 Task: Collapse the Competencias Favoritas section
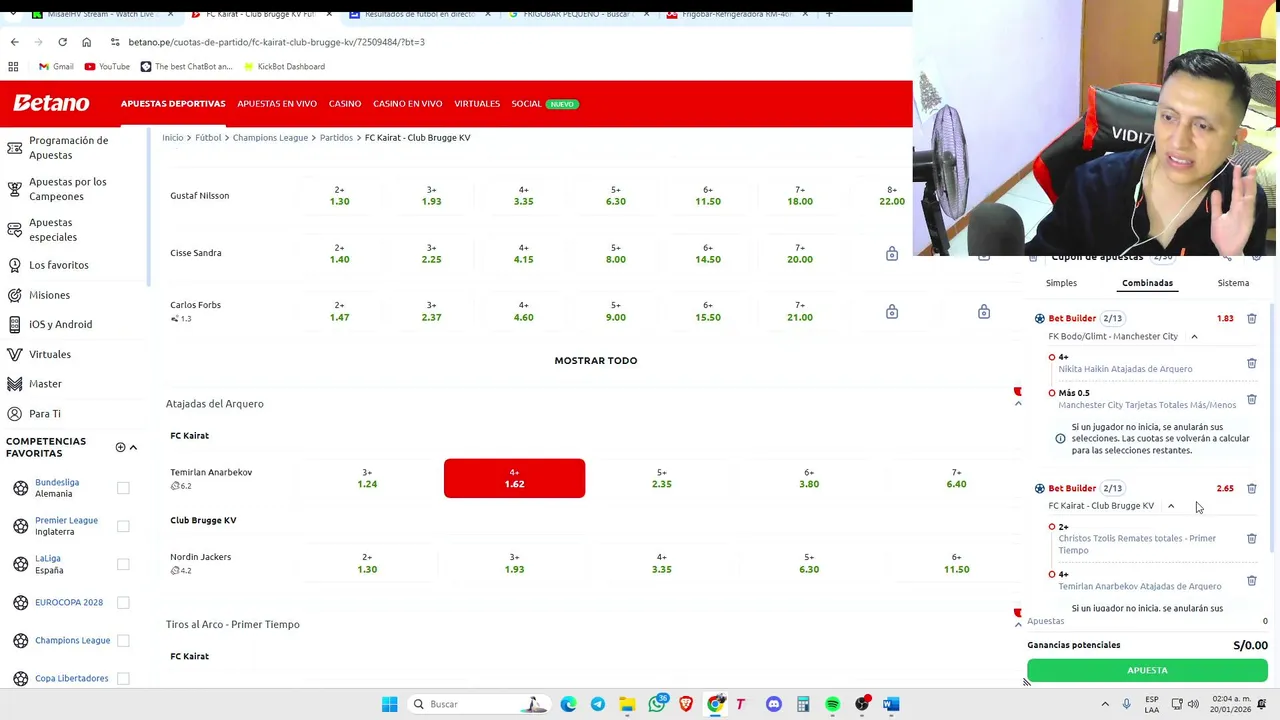click(x=133, y=447)
